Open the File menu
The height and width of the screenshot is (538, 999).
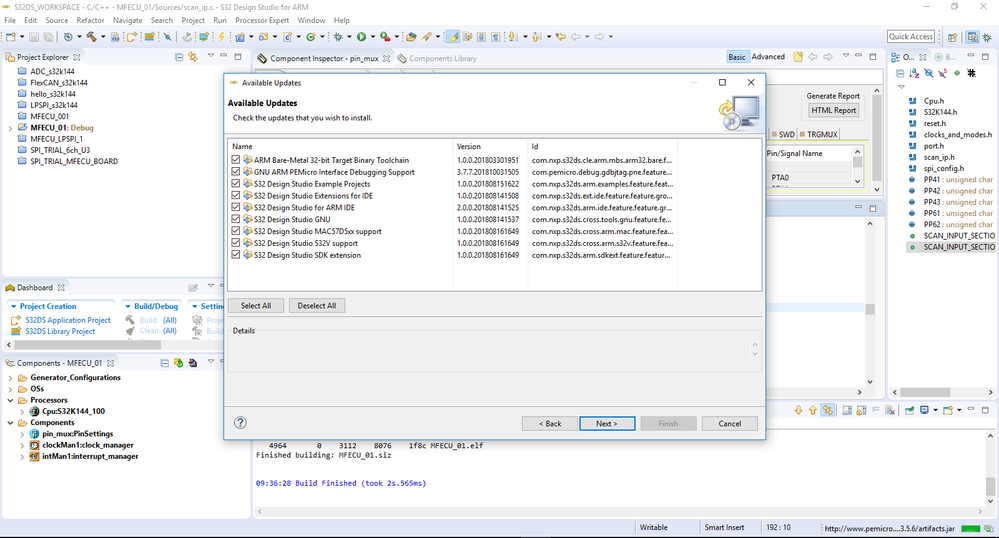point(10,20)
